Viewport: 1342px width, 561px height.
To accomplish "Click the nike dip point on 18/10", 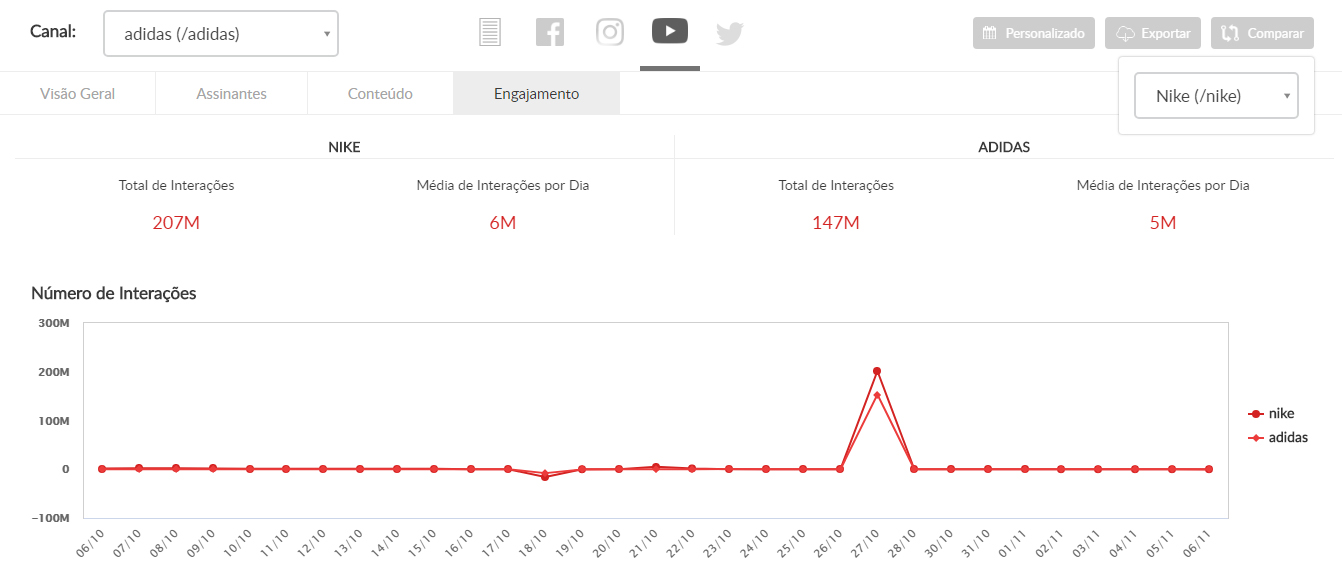I will click(x=545, y=477).
